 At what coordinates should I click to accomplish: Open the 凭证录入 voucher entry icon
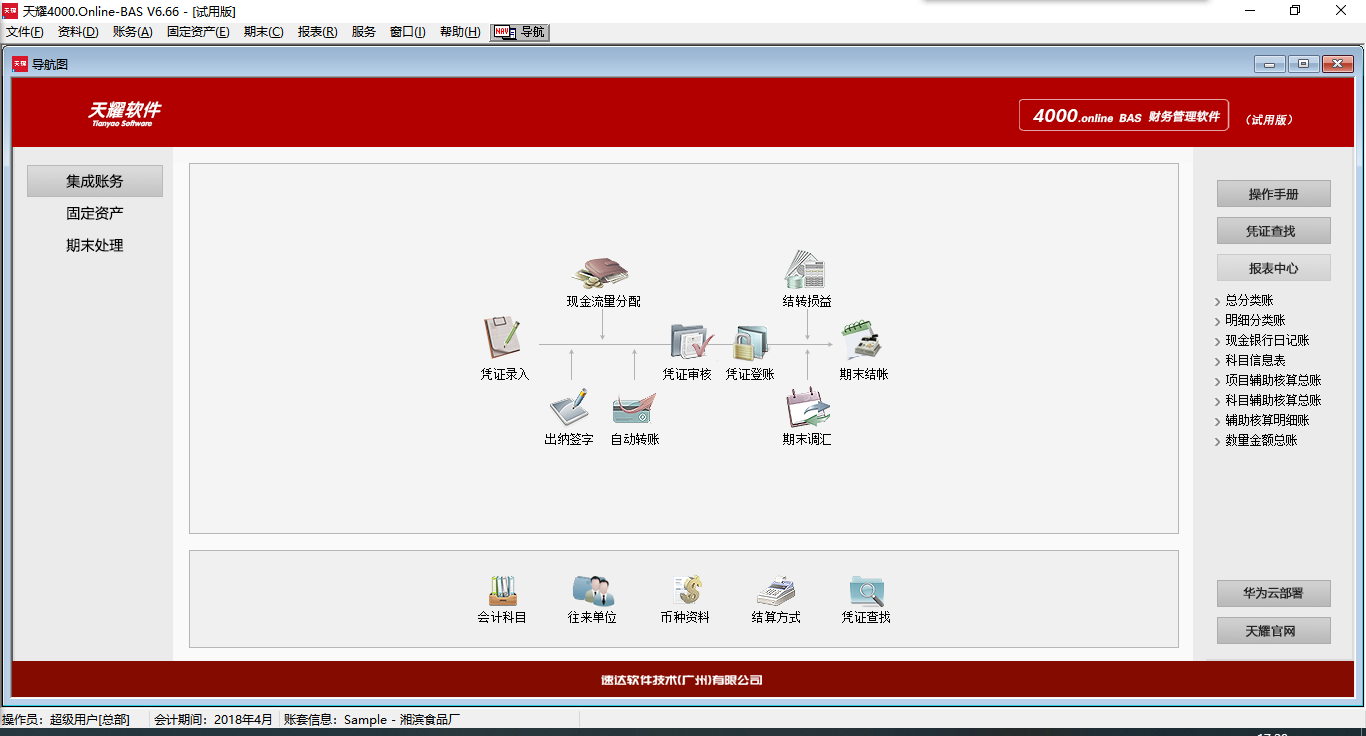503,338
